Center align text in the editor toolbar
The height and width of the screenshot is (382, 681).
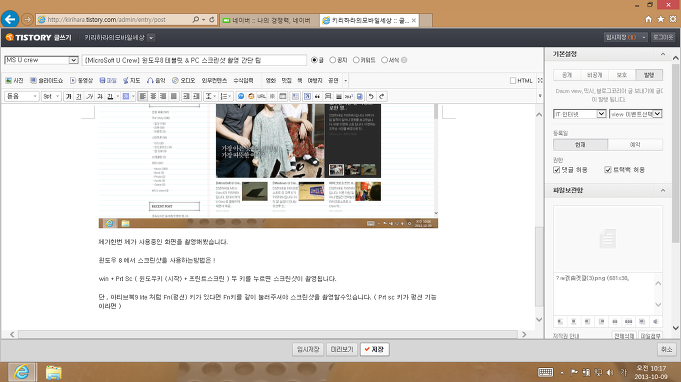click(153, 96)
